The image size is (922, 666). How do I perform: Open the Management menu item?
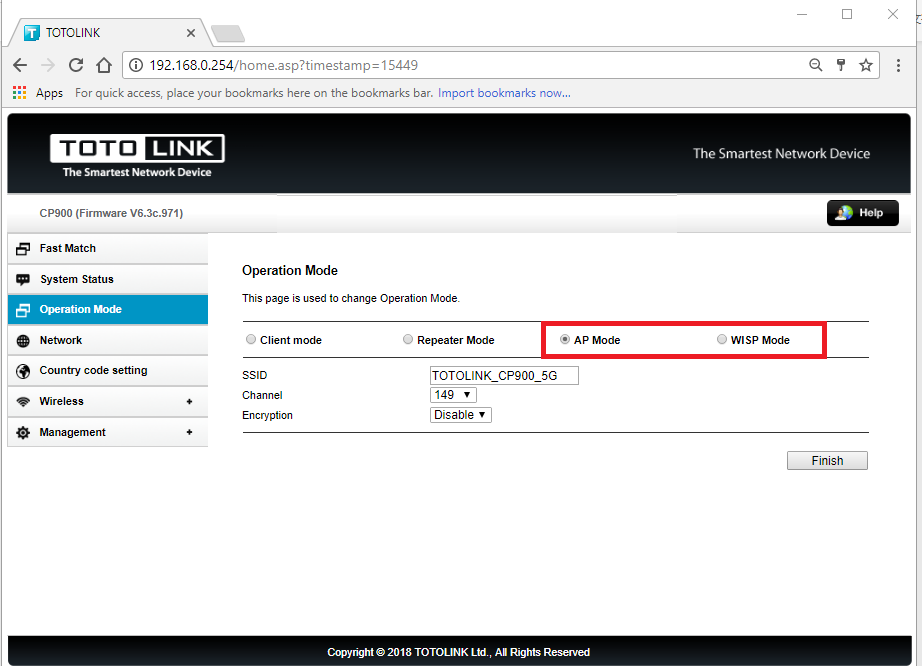(x=108, y=432)
